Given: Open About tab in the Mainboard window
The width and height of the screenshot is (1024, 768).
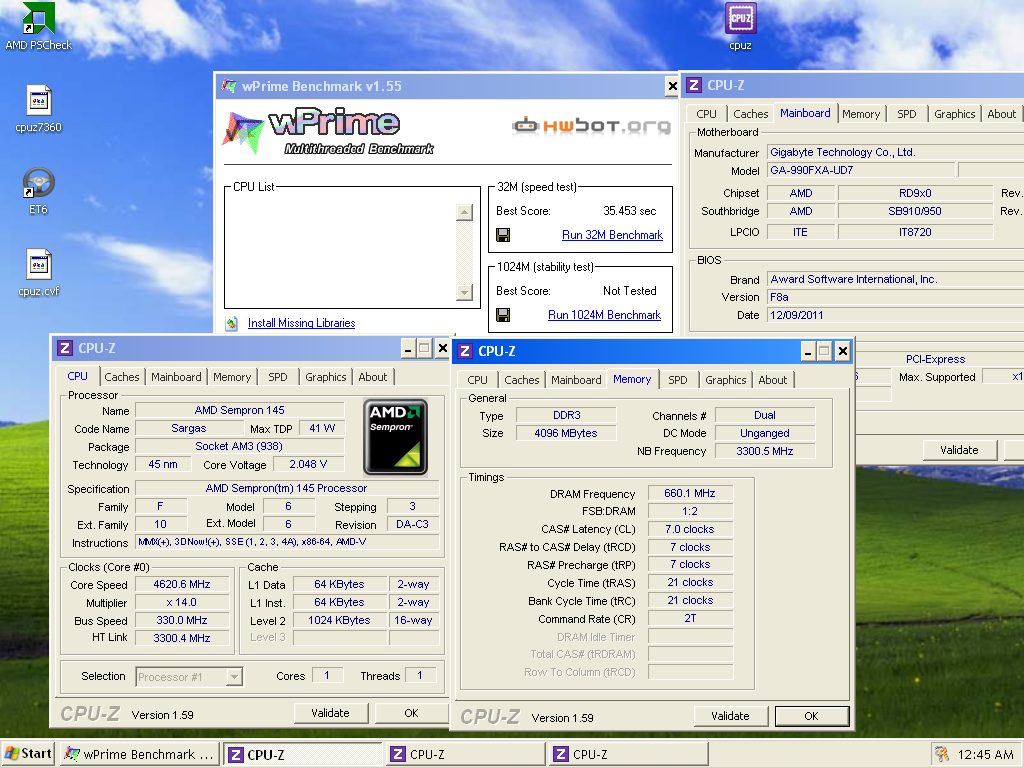Looking at the screenshot, I should [x=1001, y=114].
